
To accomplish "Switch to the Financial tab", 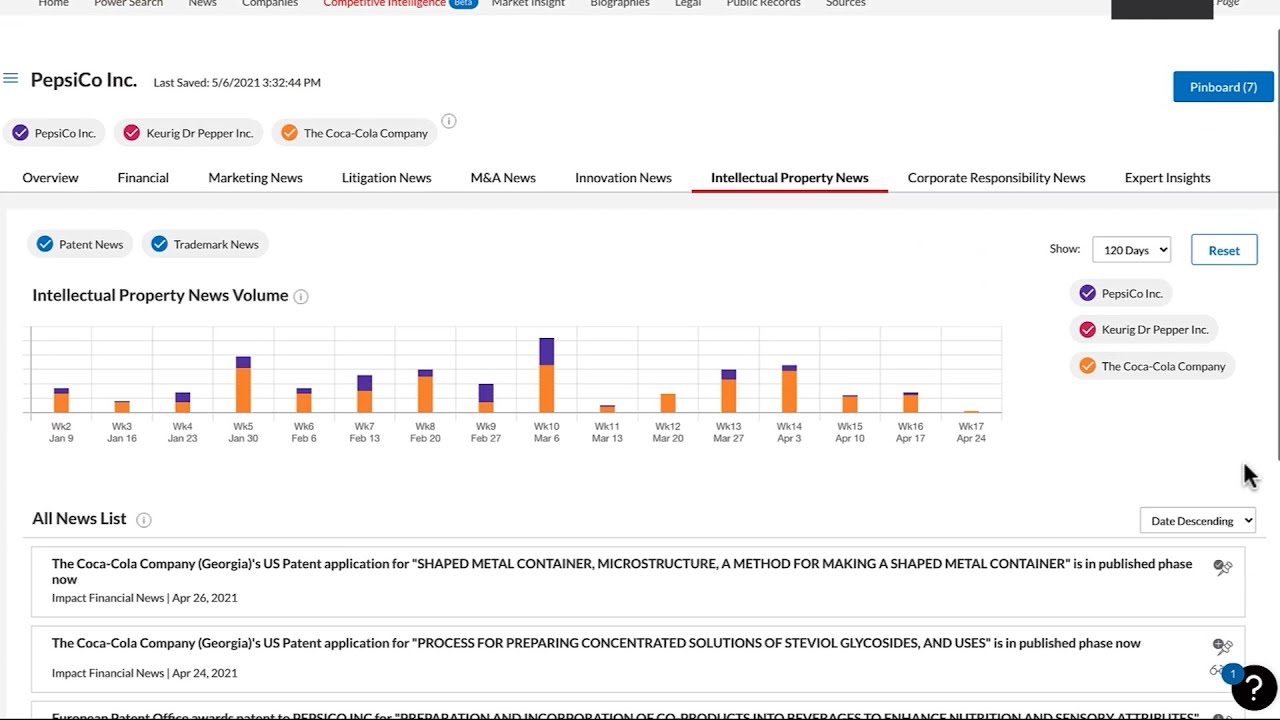I will [143, 177].
